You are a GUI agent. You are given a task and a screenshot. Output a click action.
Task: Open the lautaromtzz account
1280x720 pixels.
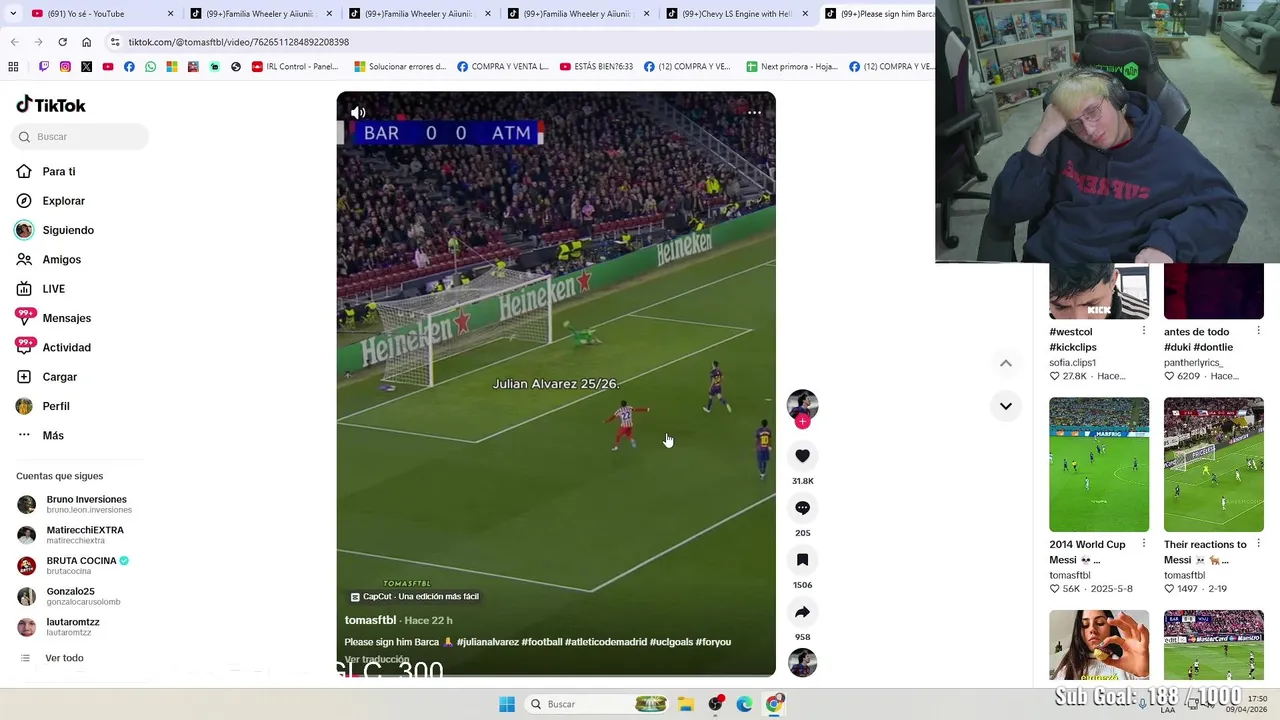pyautogui.click(x=75, y=627)
